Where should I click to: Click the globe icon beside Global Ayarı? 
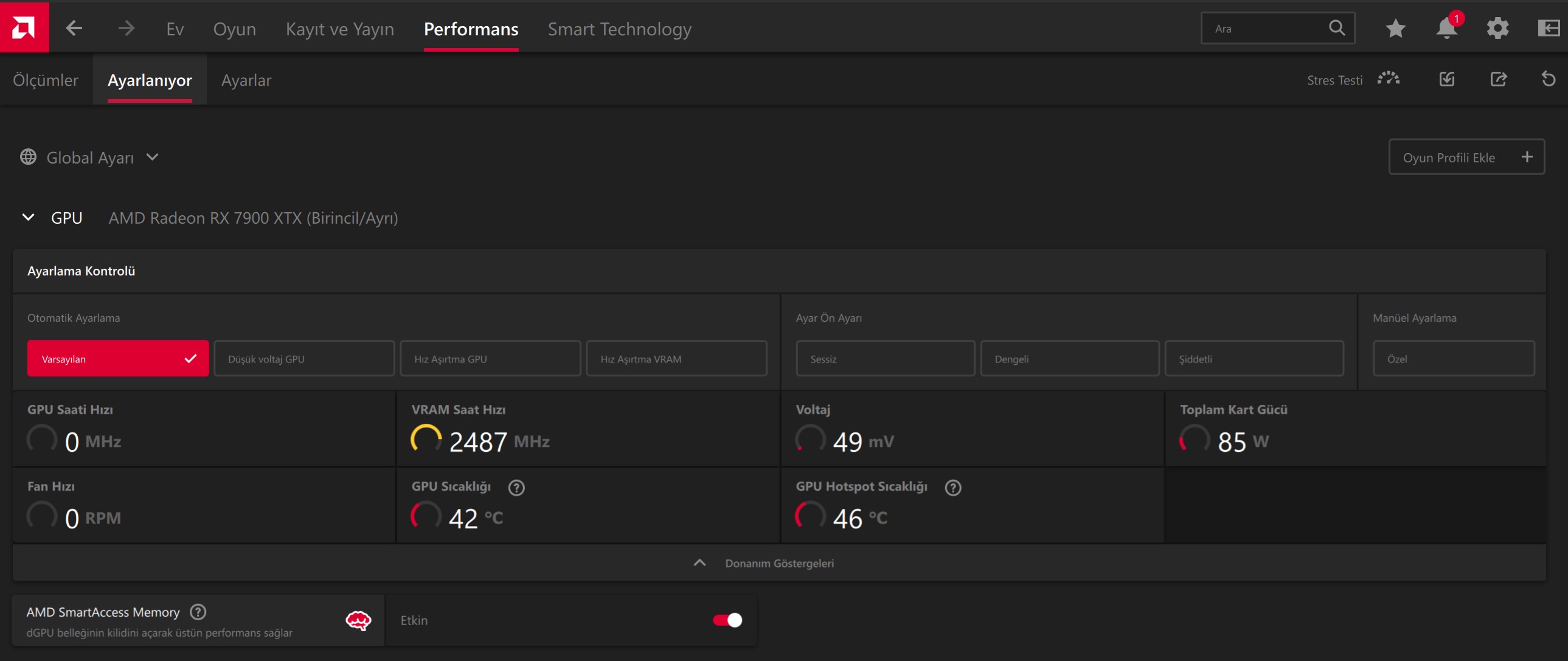pyautogui.click(x=28, y=157)
